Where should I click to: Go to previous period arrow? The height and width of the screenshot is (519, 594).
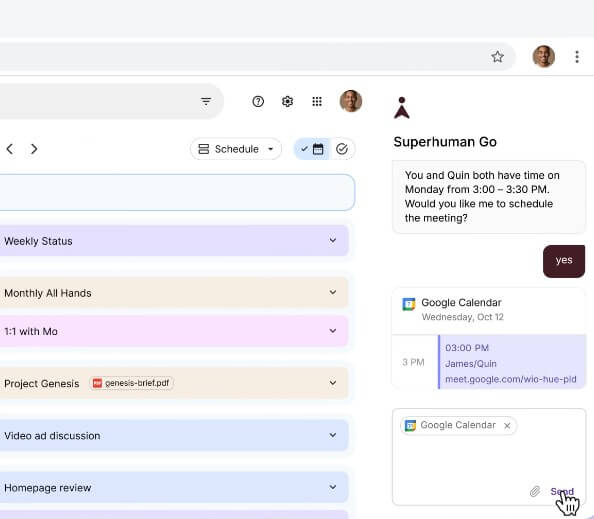pyautogui.click(x=10, y=149)
